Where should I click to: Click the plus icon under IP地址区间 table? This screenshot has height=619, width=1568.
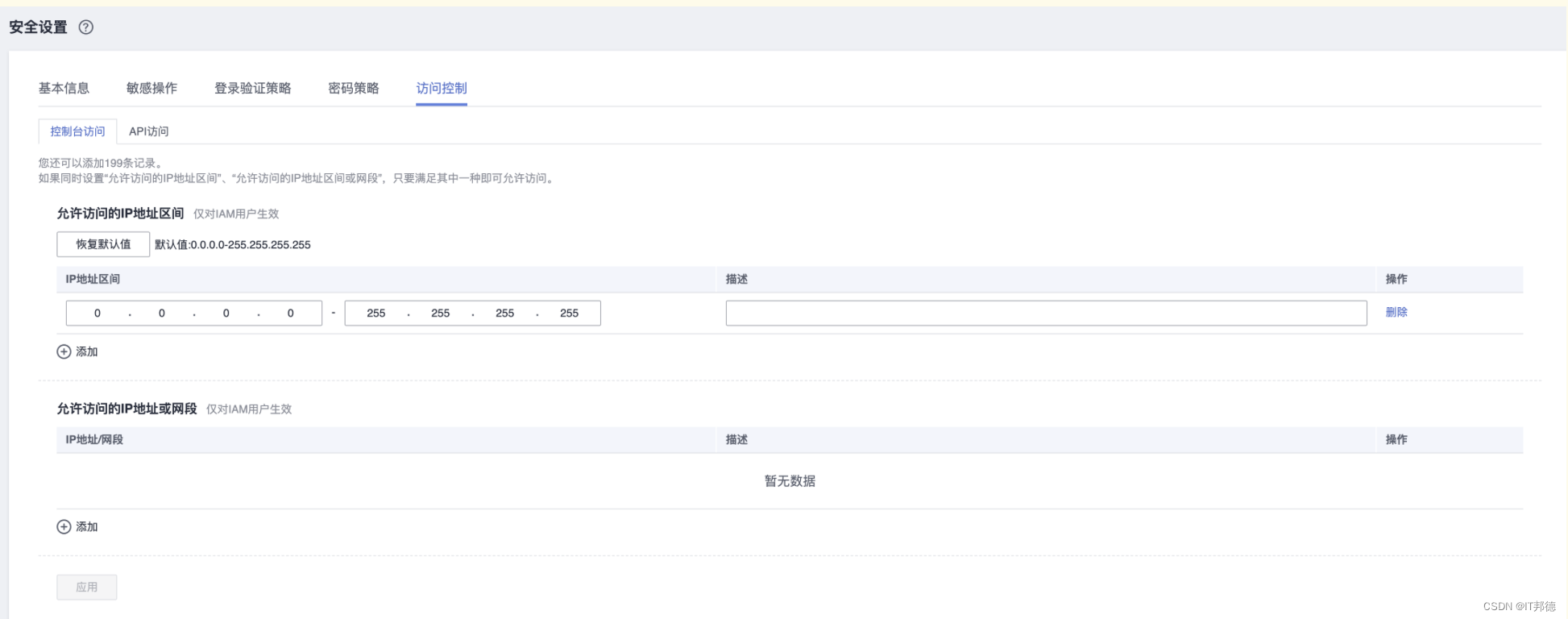[64, 351]
